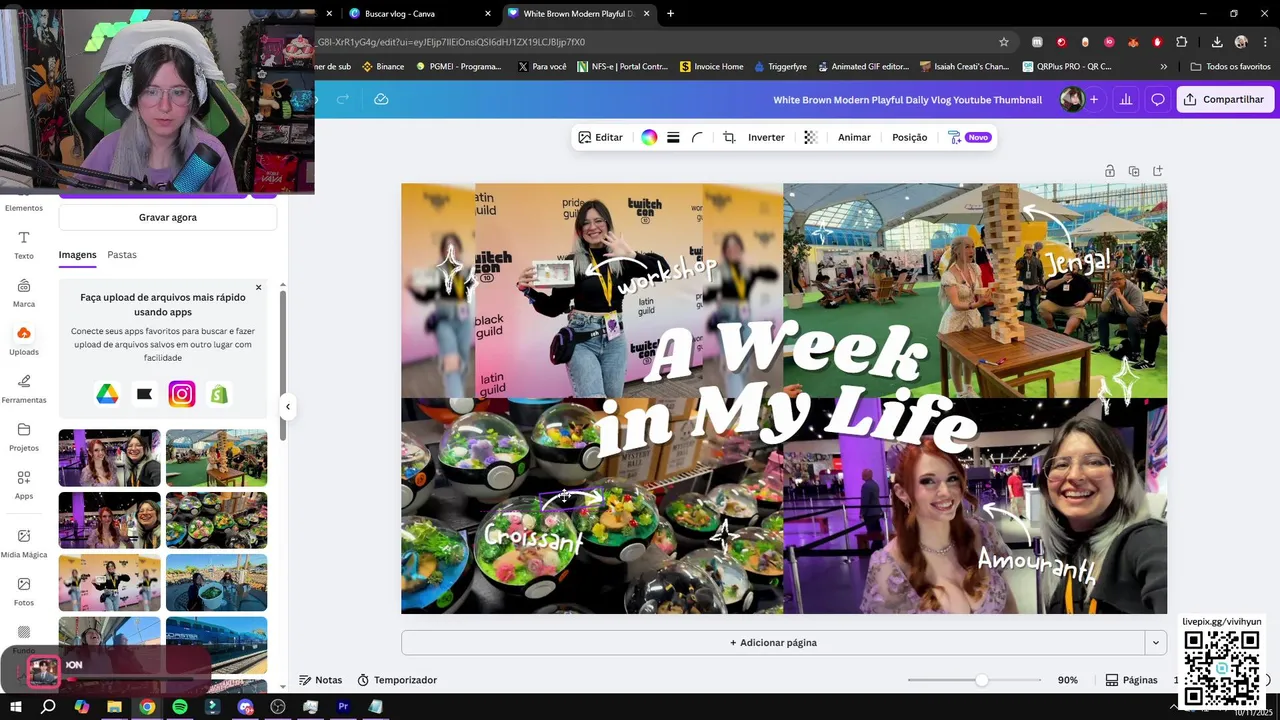Open Spotify from the taskbar
This screenshot has width=1280, height=720.
coord(180,707)
